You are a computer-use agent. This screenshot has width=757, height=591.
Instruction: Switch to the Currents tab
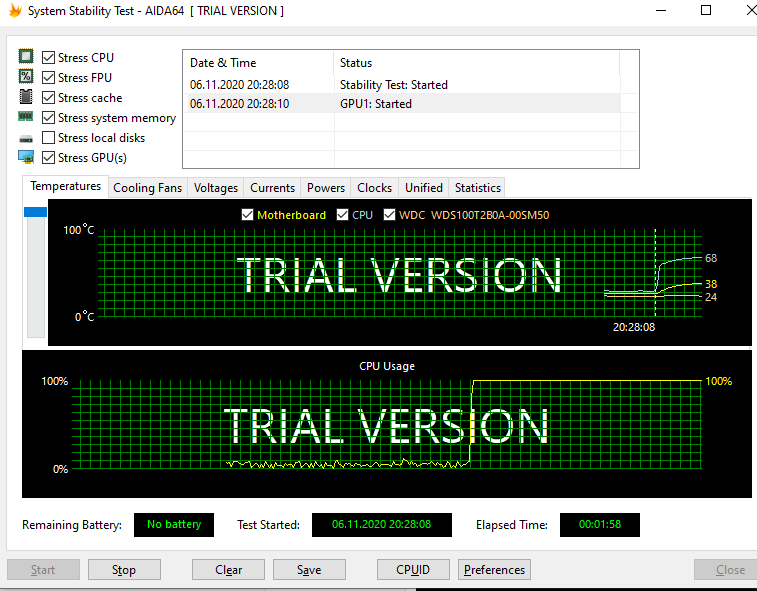coord(272,188)
